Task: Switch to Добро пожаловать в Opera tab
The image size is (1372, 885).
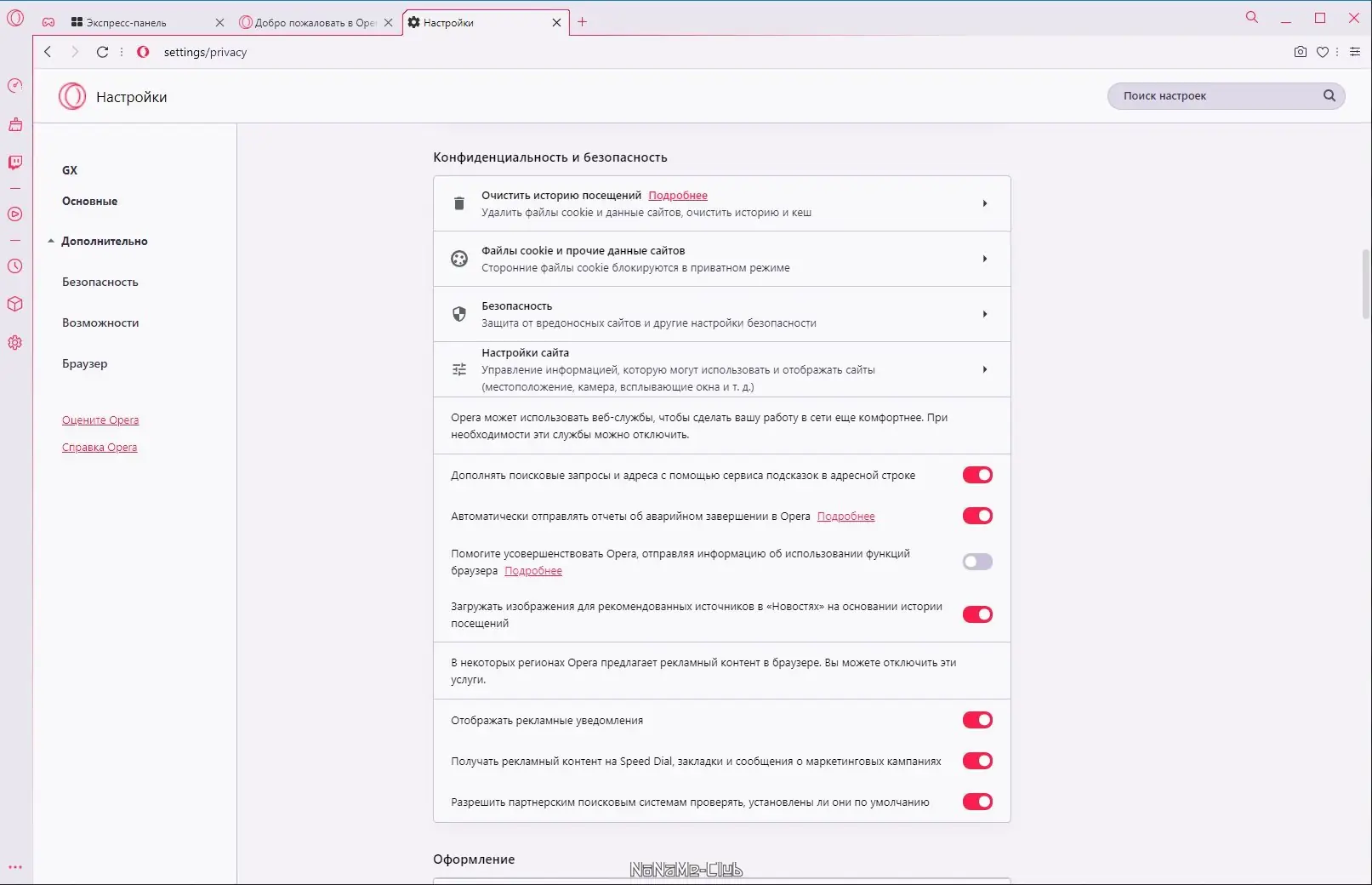Action: coord(308,23)
